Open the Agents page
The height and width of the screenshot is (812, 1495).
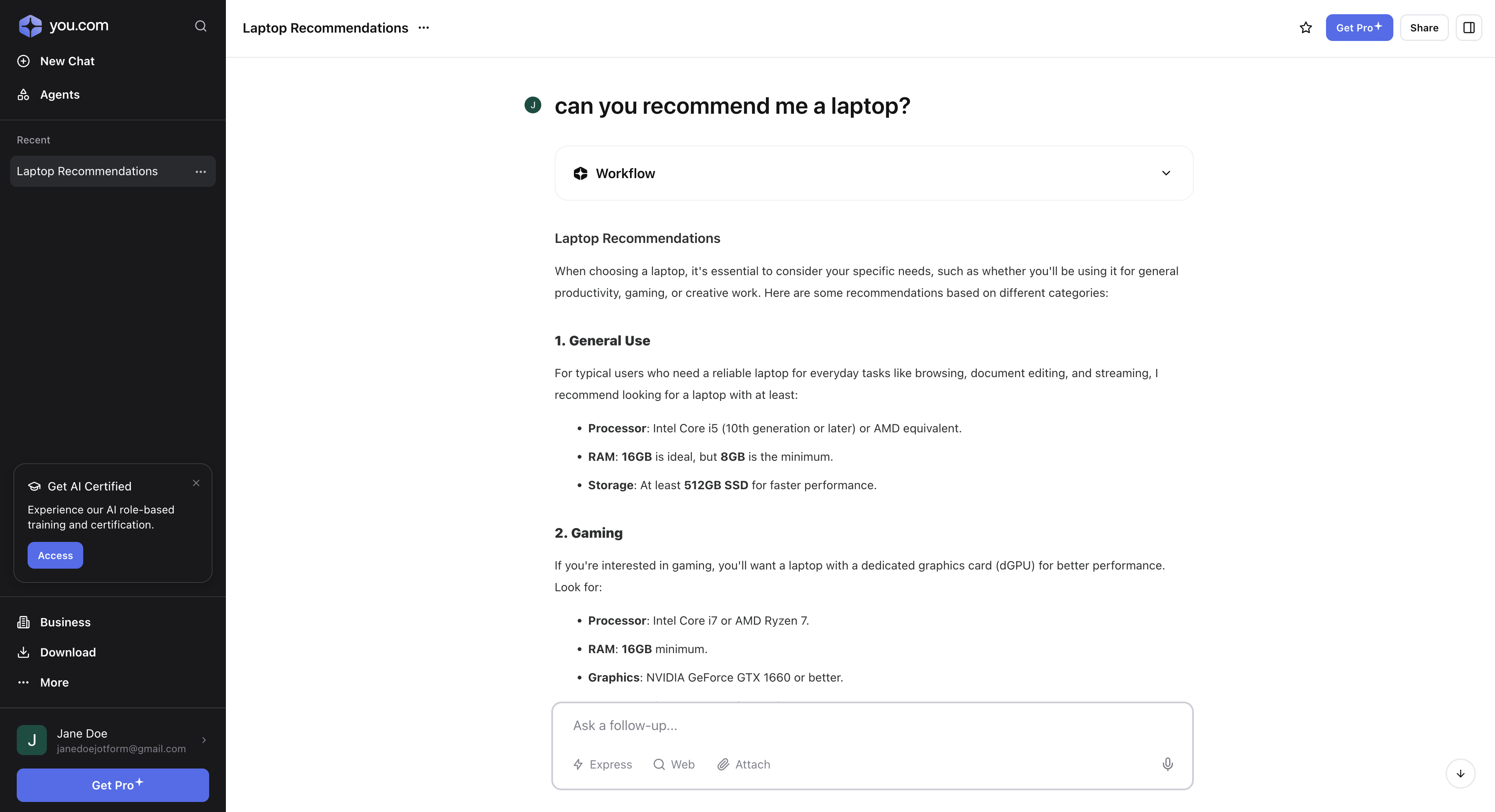[x=59, y=94]
